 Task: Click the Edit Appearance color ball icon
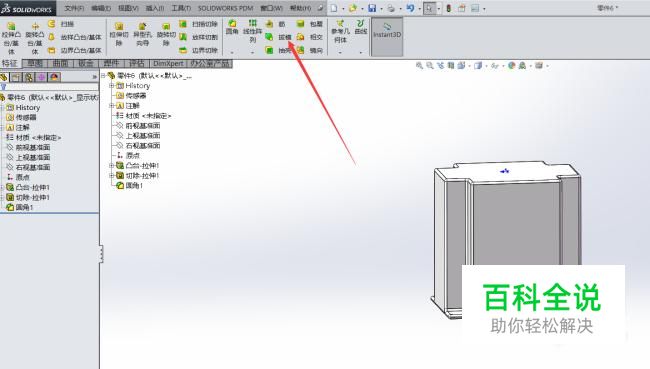[x=512, y=66]
